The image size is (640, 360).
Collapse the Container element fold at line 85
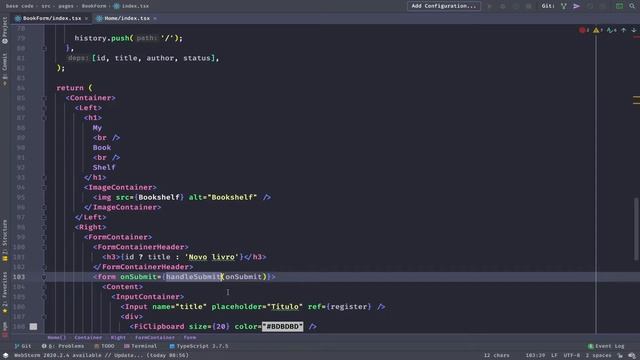(x=44, y=98)
